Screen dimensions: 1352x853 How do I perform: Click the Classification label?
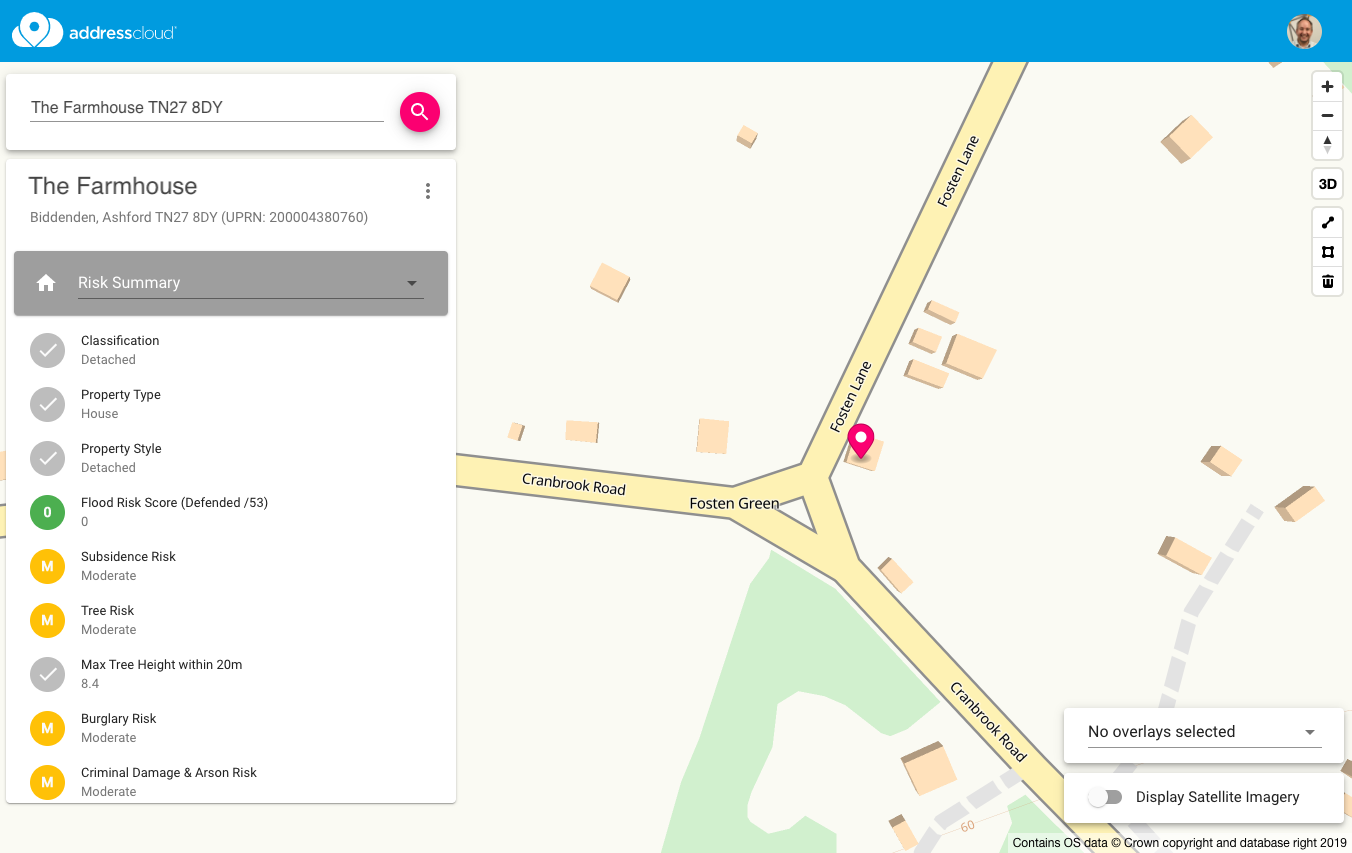(x=120, y=341)
